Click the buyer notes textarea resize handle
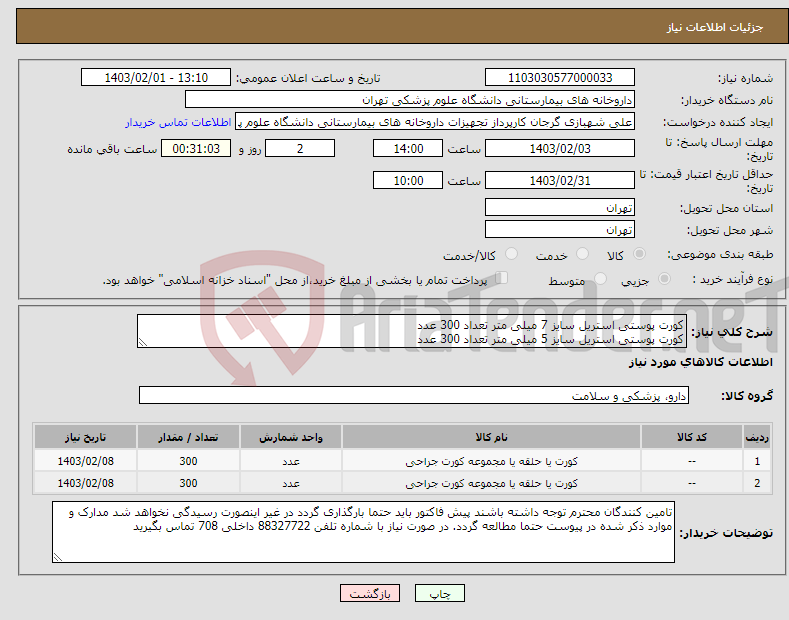The width and height of the screenshot is (789, 620). pos(58,557)
